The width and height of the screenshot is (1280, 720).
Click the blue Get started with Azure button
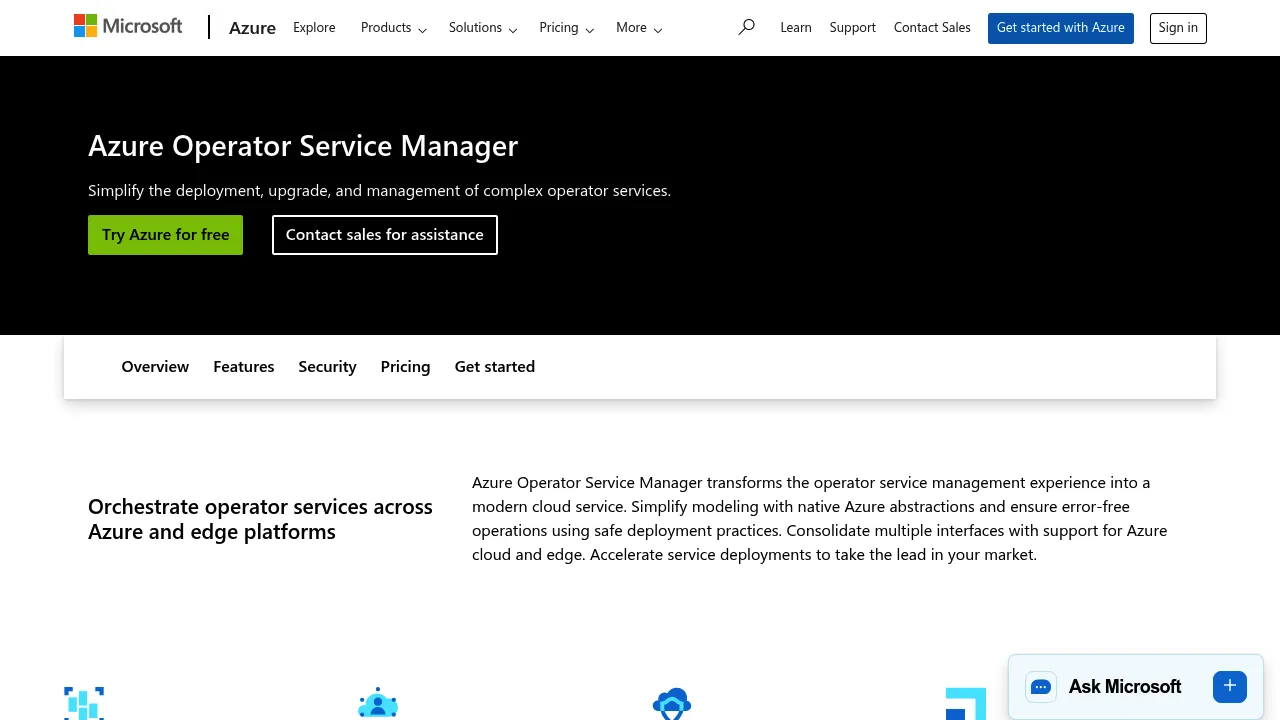pyautogui.click(x=1061, y=28)
